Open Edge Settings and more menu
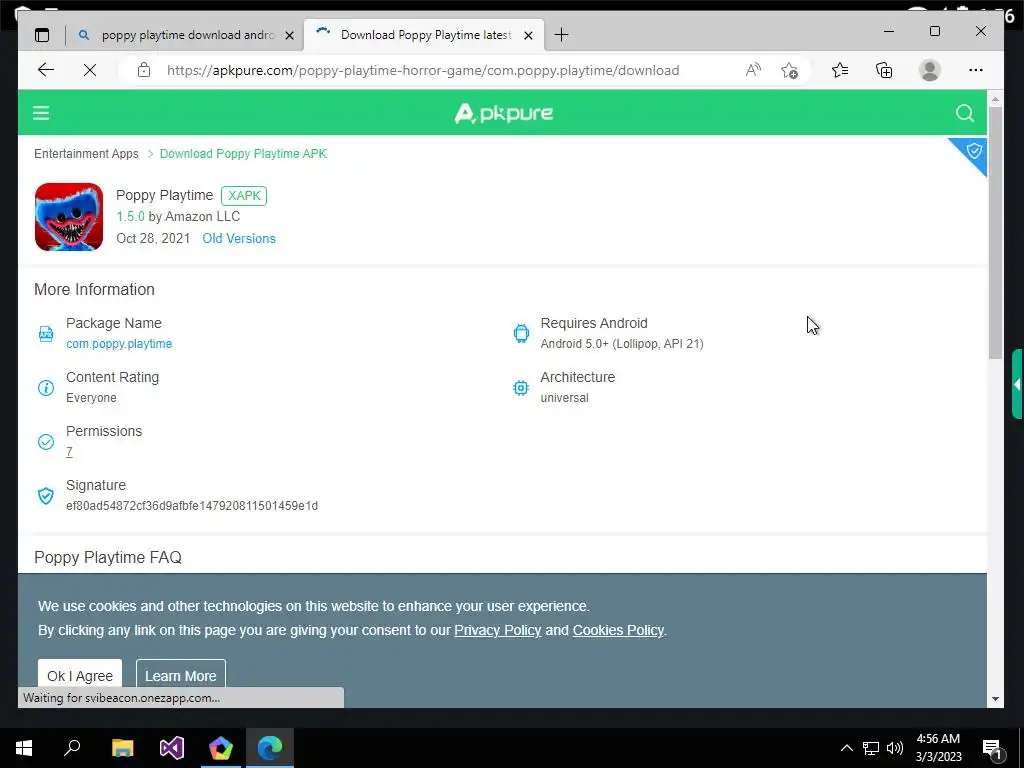The height and width of the screenshot is (768, 1024). (x=976, y=70)
